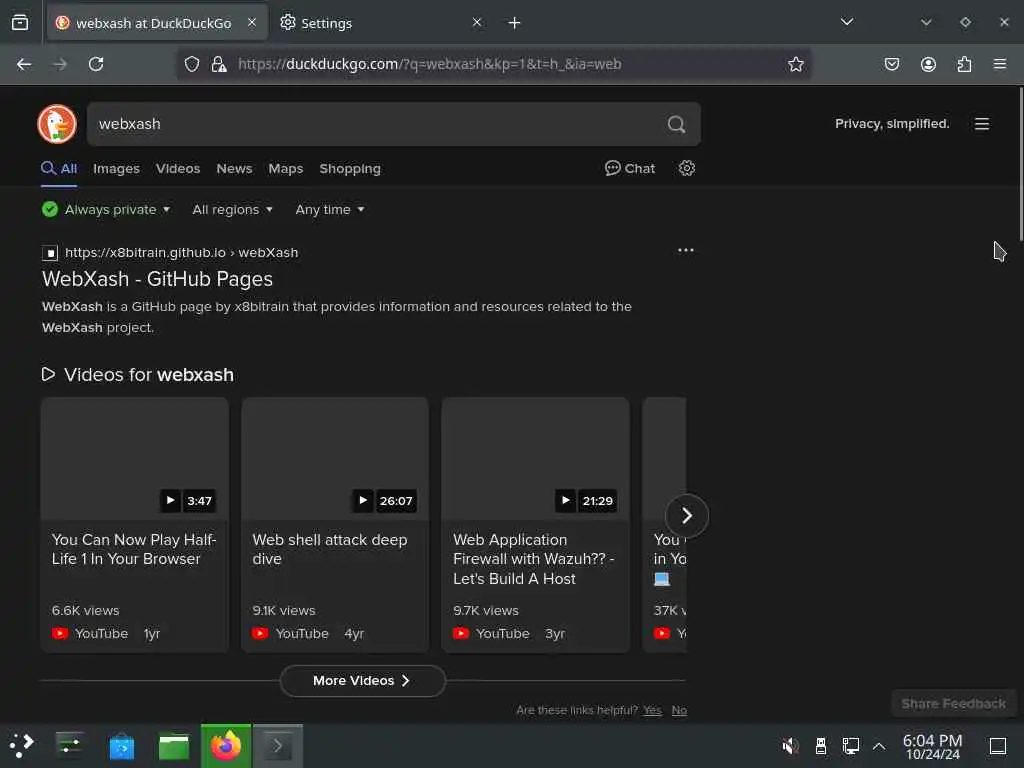
Task: Click the Privacy, simplified. text
Action: click(892, 124)
